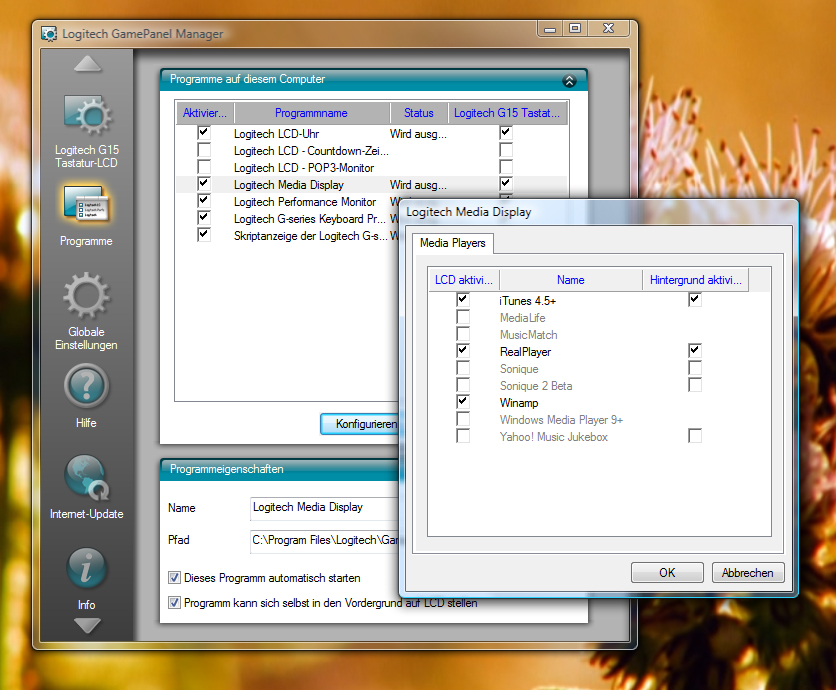Click the Info icon in sidebar

(x=86, y=568)
